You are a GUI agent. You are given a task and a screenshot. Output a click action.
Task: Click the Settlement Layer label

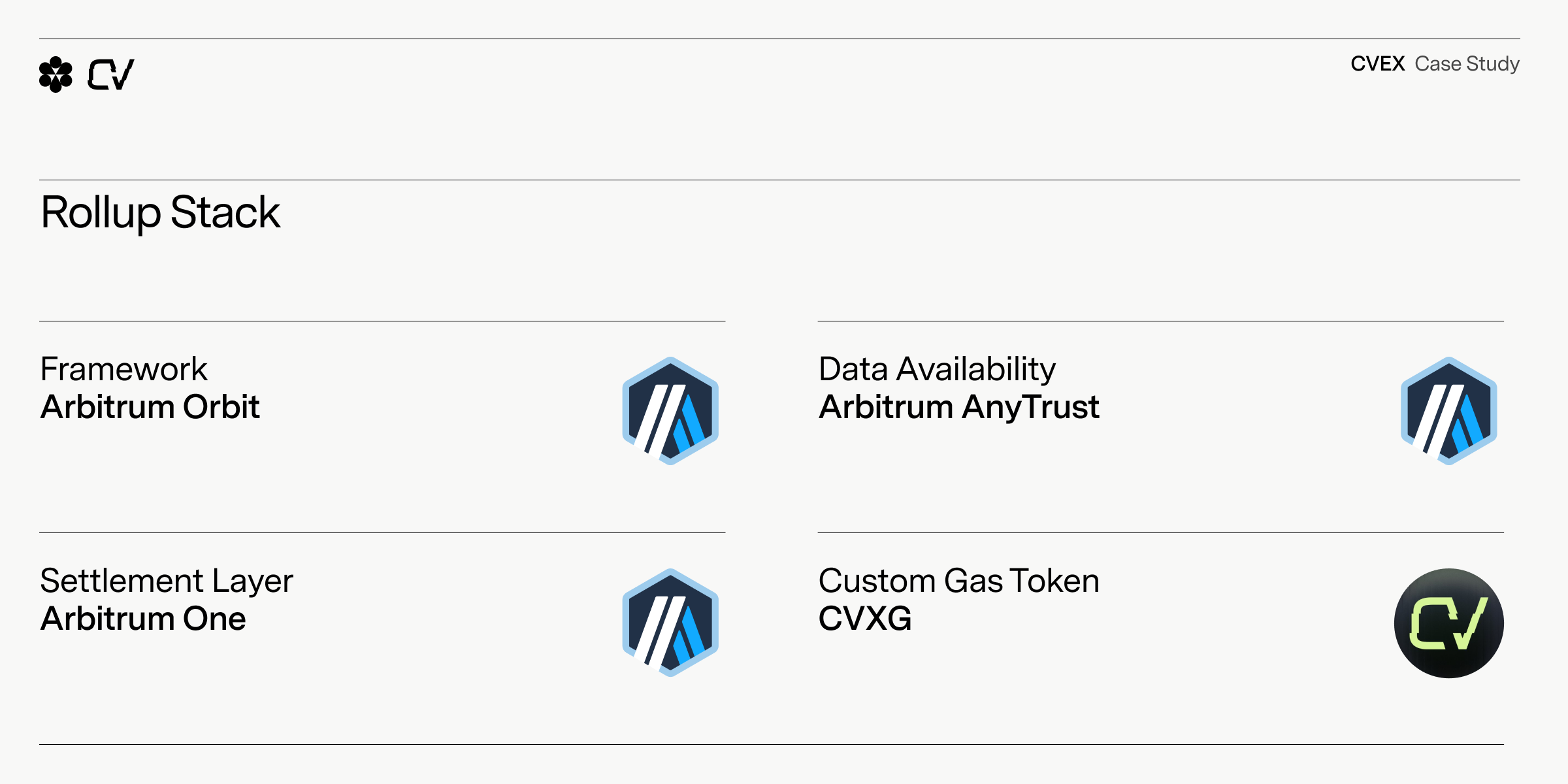pyautogui.click(x=167, y=582)
